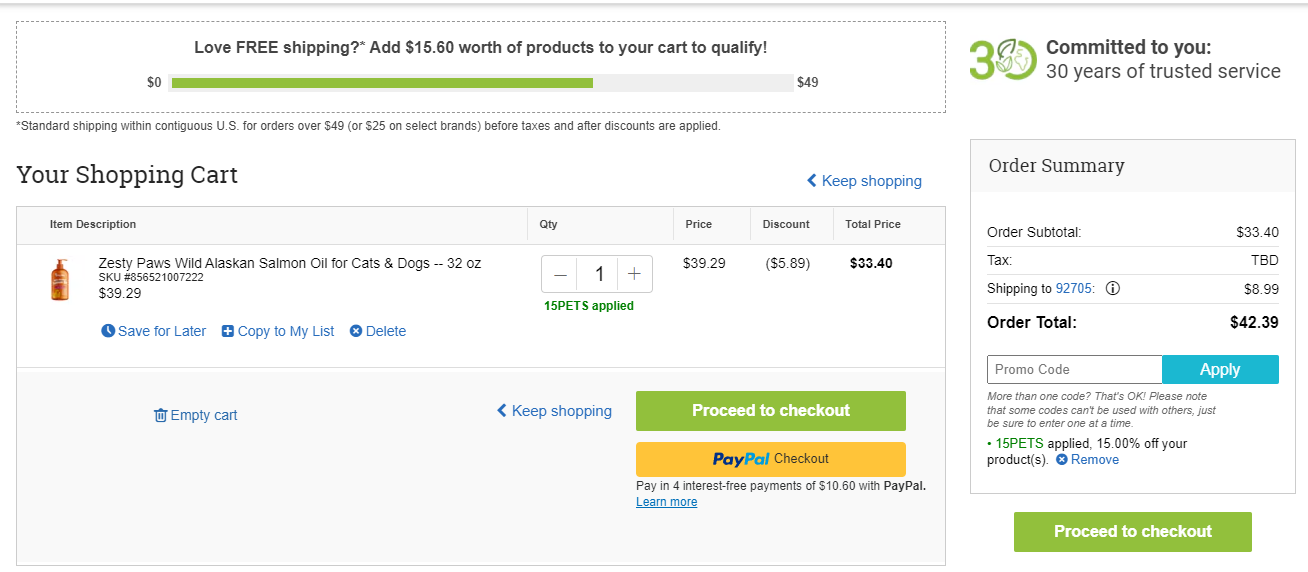Image resolution: width=1308 pixels, height=572 pixels.
Task: Proceed to checkout from the cart section
Action: (771, 411)
